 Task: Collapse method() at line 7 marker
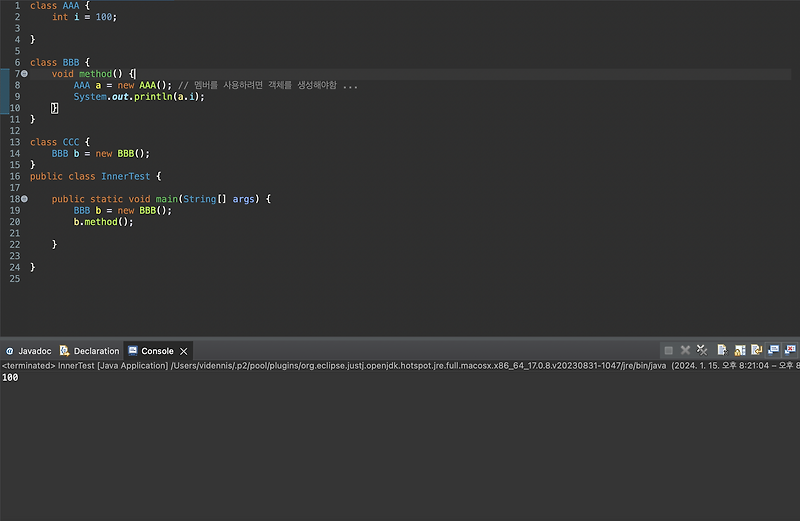tap(24, 74)
